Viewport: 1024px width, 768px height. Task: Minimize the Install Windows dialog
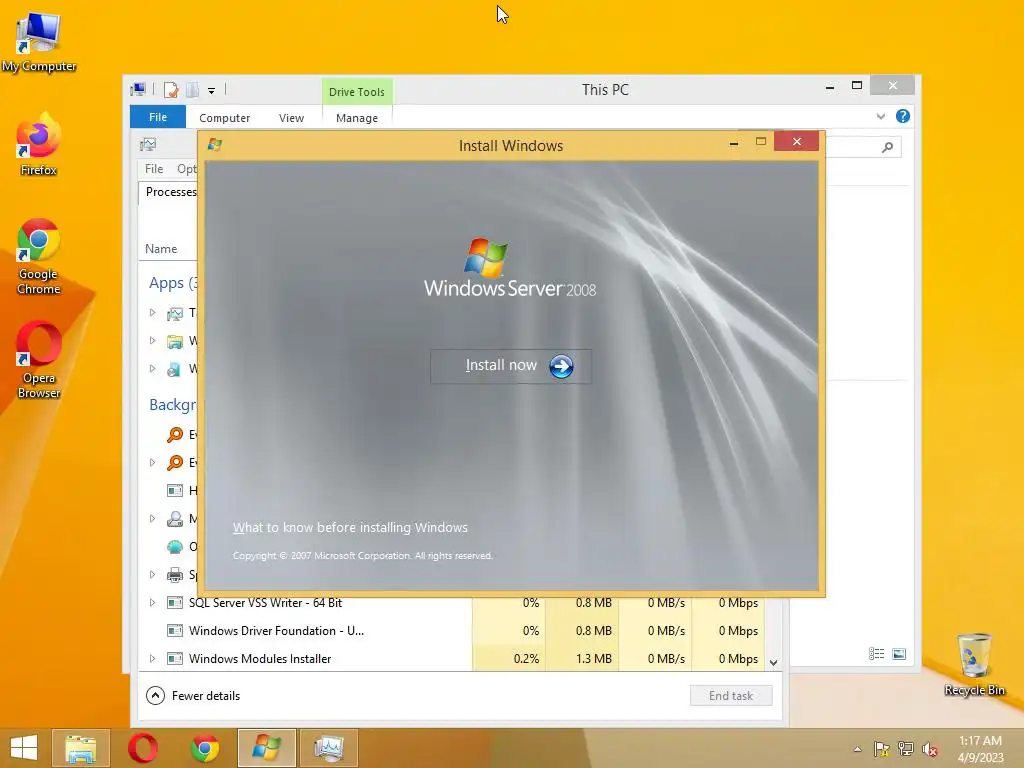point(734,142)
